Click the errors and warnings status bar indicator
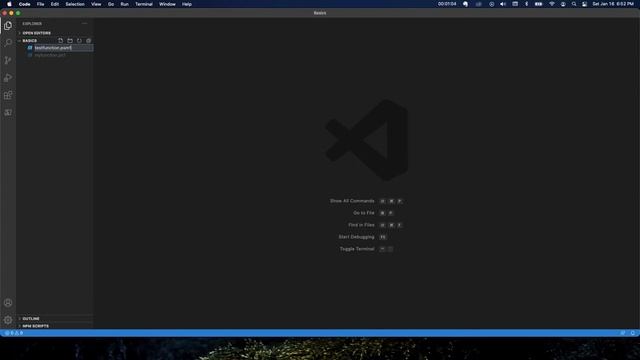Image resolution: width=640 pixels, height=360 pixels. (x=13, y=333)
